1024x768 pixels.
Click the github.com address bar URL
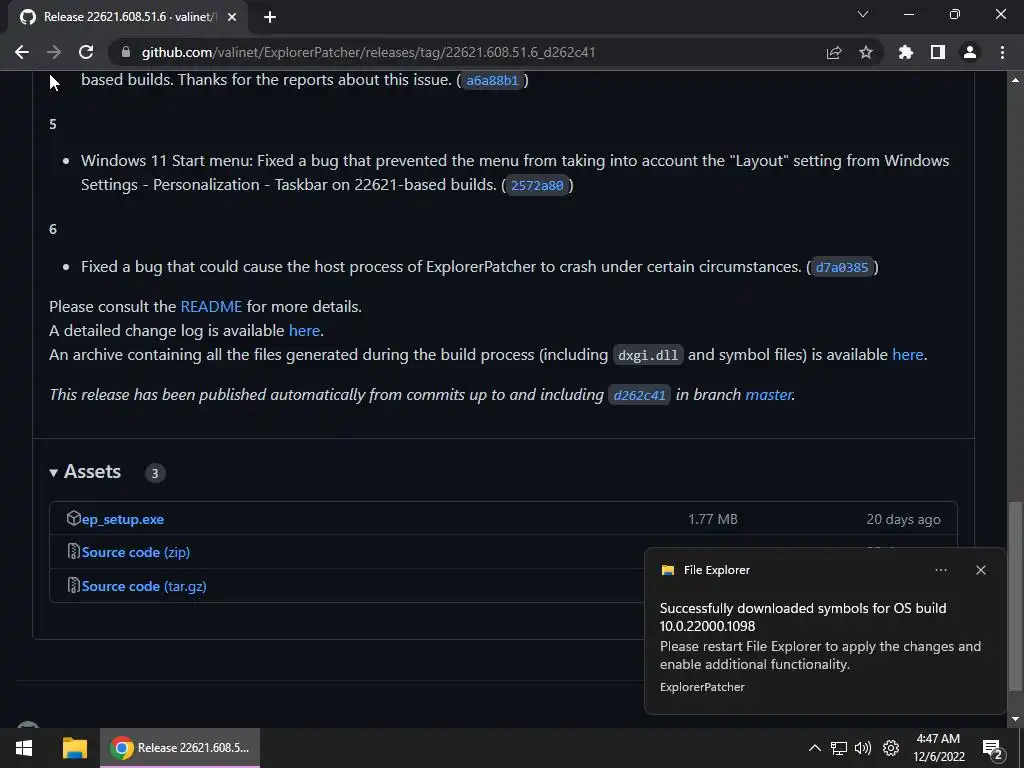coord(368,52)
